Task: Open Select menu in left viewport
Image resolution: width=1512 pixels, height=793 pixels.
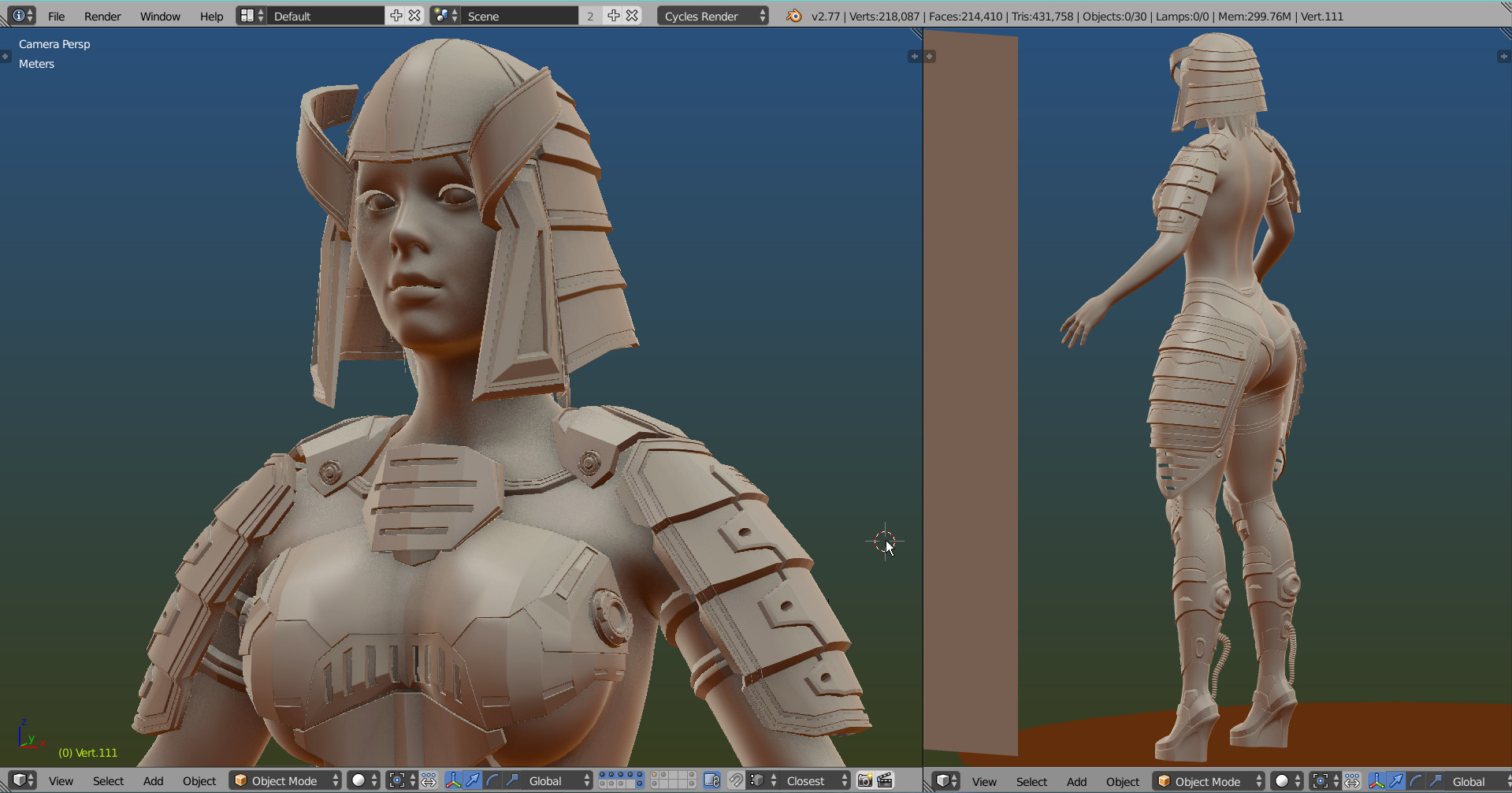Action: (x=108, y=781)
